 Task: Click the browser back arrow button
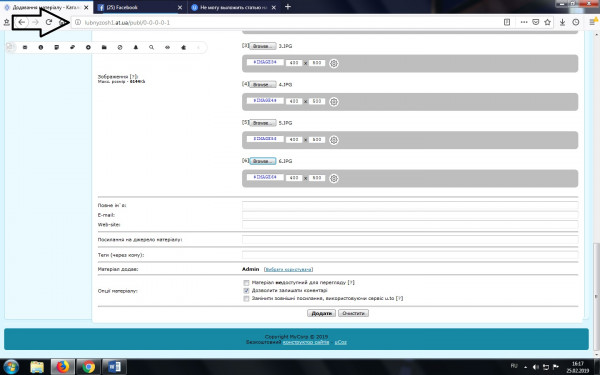22,22
